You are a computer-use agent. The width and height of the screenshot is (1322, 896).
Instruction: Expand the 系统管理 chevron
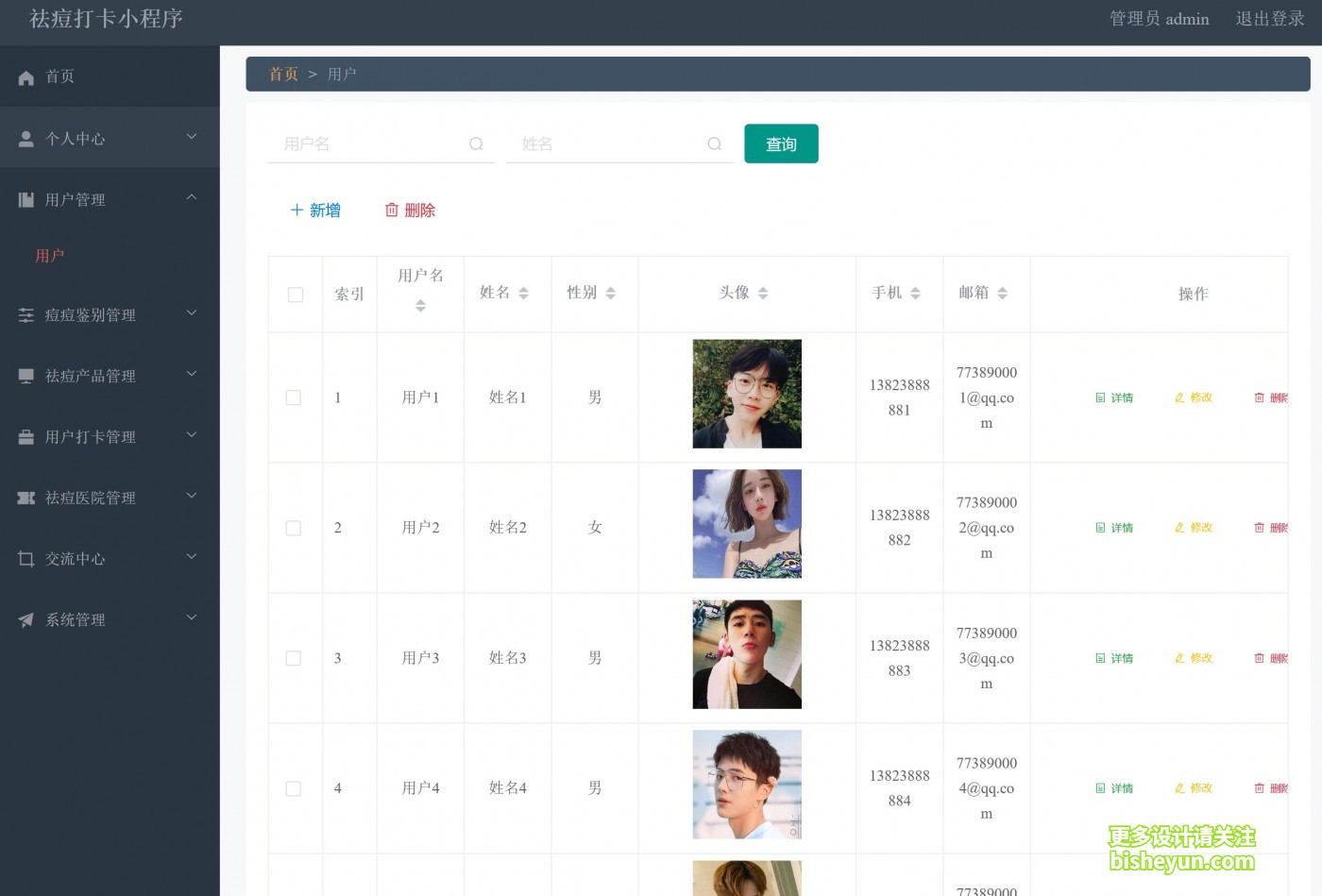(192, 617)
